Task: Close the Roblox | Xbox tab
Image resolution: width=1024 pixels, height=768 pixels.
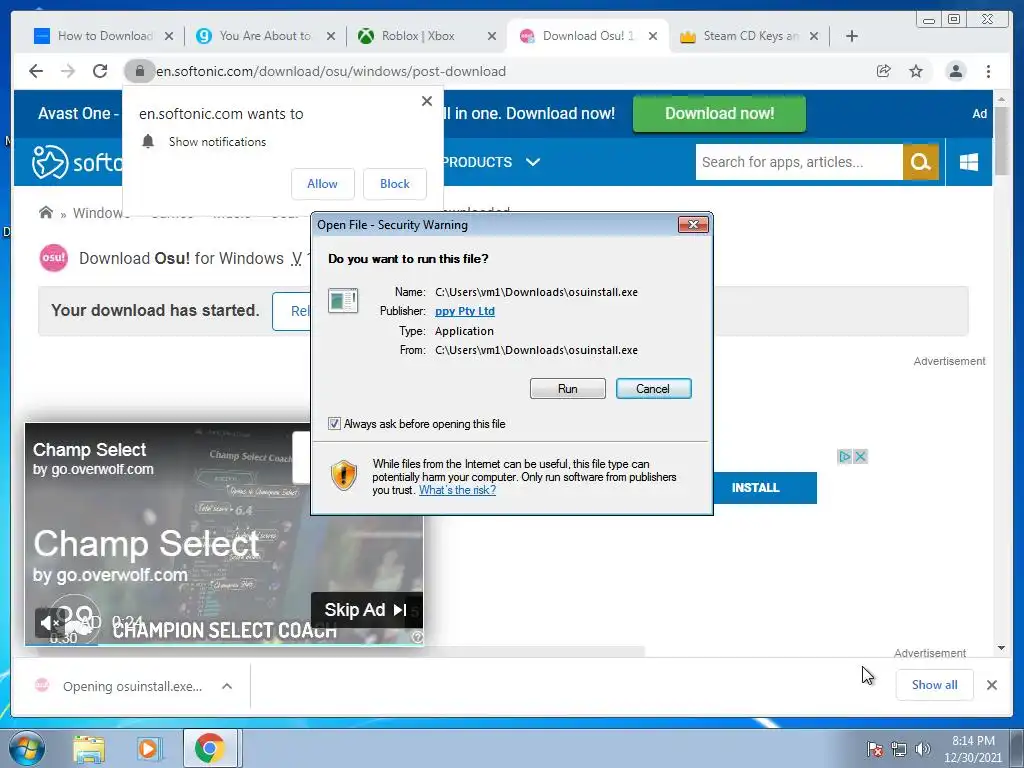Action: pos(492,36)
